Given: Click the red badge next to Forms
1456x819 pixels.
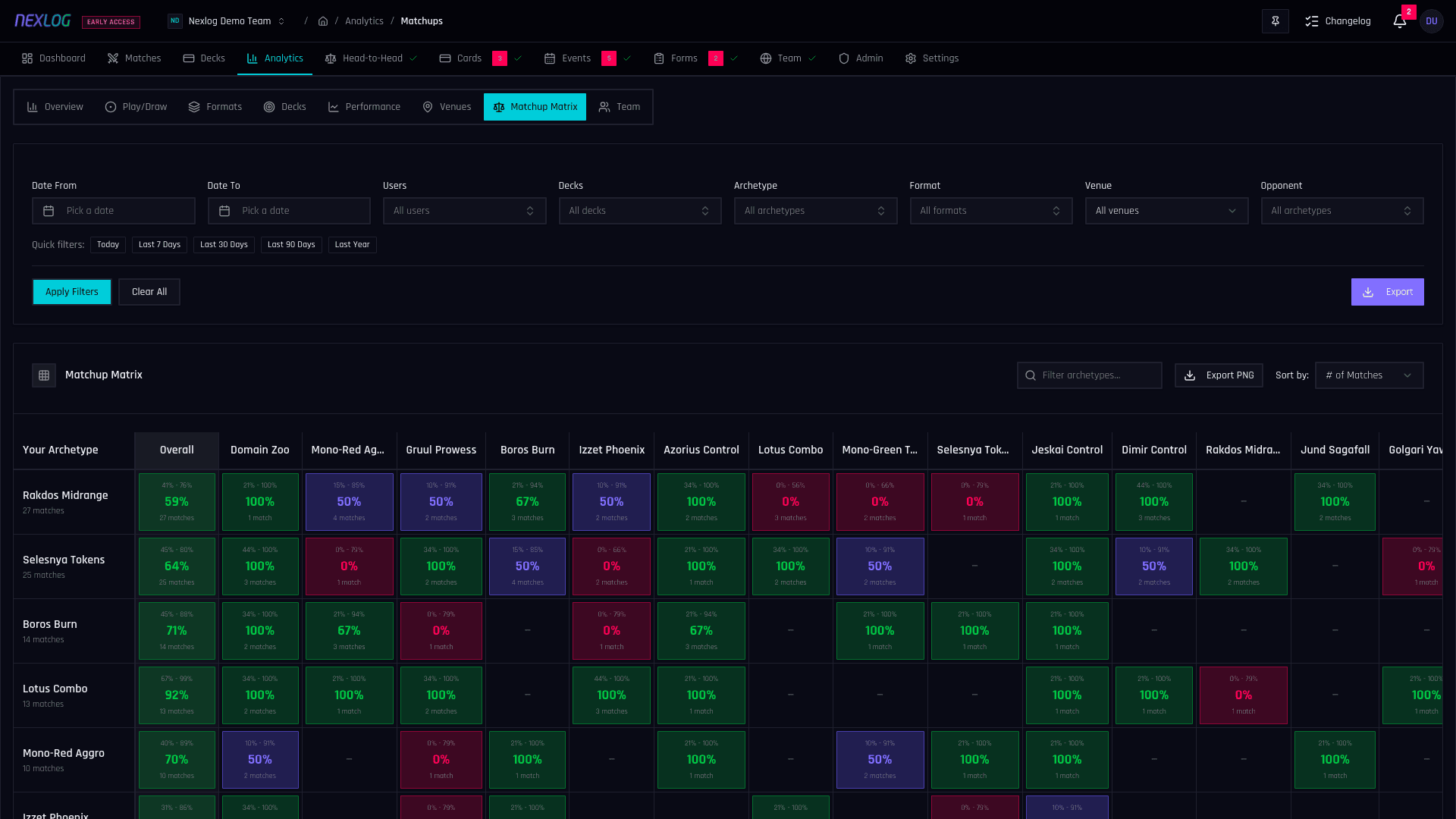Looking at the screenshot, I should tap(716, 58).
